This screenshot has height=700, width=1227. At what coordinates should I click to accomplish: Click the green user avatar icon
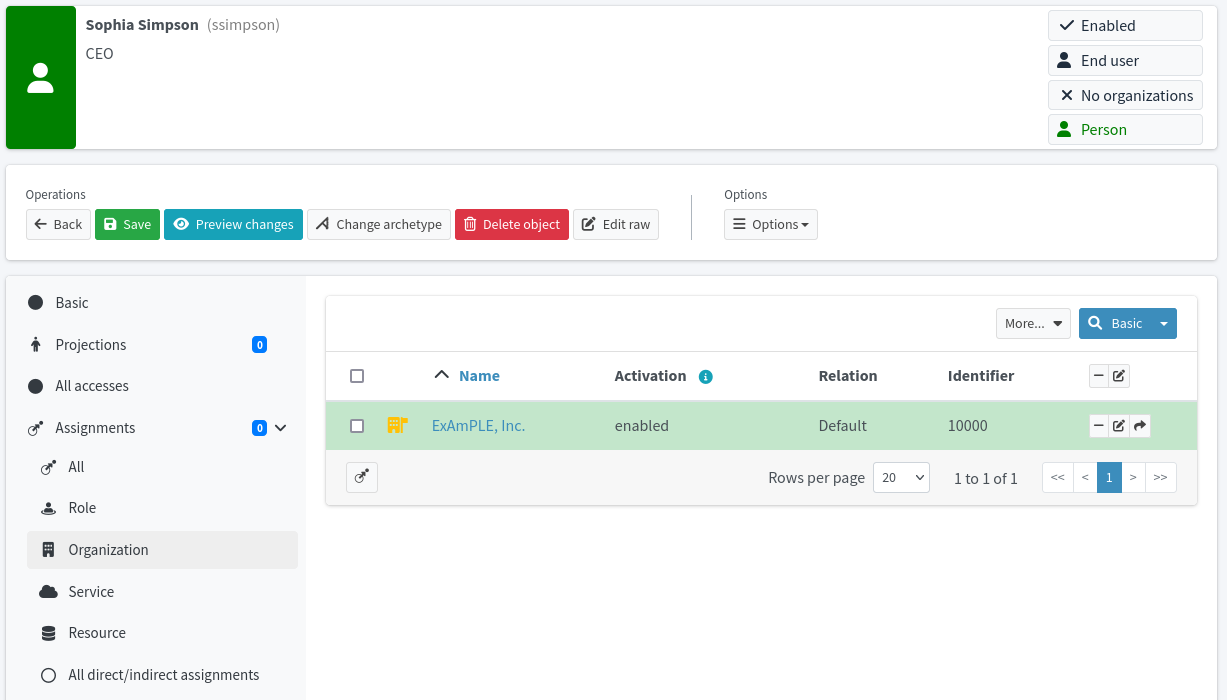tap(41, 78)
